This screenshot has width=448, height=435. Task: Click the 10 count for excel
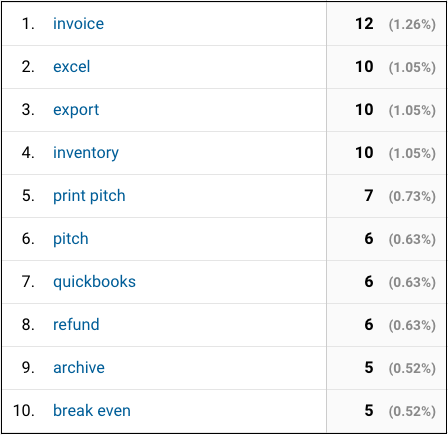click(x=364, y=67)
